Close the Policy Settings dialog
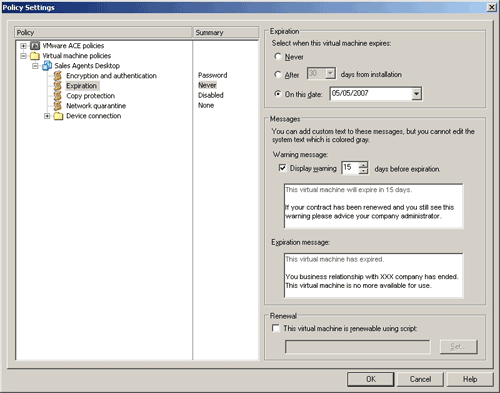The height and width of the screenshot is (393, 500). tap(492, 7)
